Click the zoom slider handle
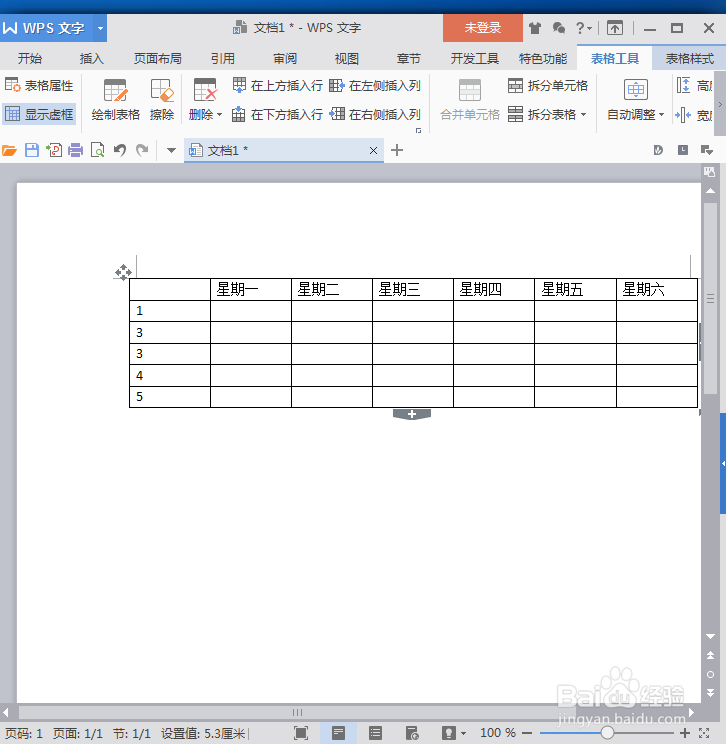The height and width of the screenshot is (744, 726). (607, 733)
